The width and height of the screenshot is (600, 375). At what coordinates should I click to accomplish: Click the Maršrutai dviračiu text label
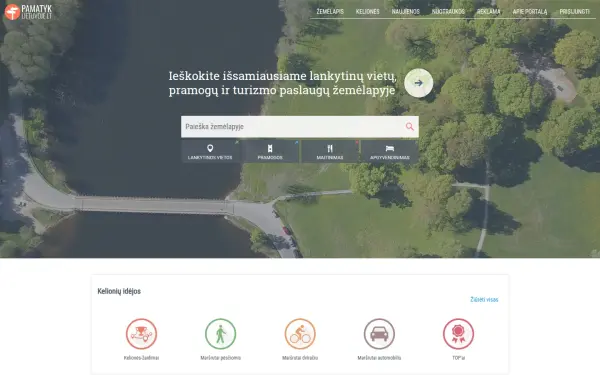(x=300, y=358)
